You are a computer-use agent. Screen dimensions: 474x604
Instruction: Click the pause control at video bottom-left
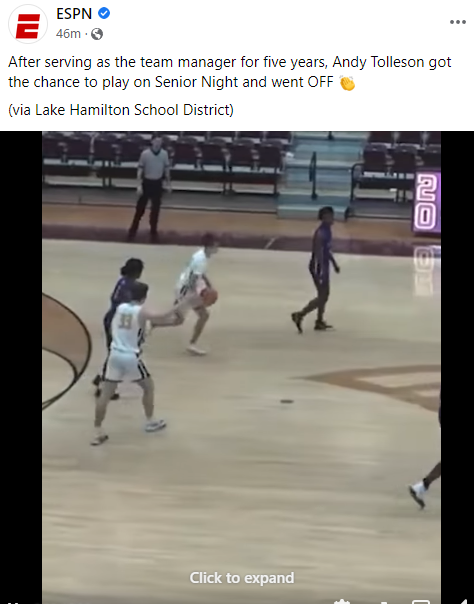tap(14, 602)
